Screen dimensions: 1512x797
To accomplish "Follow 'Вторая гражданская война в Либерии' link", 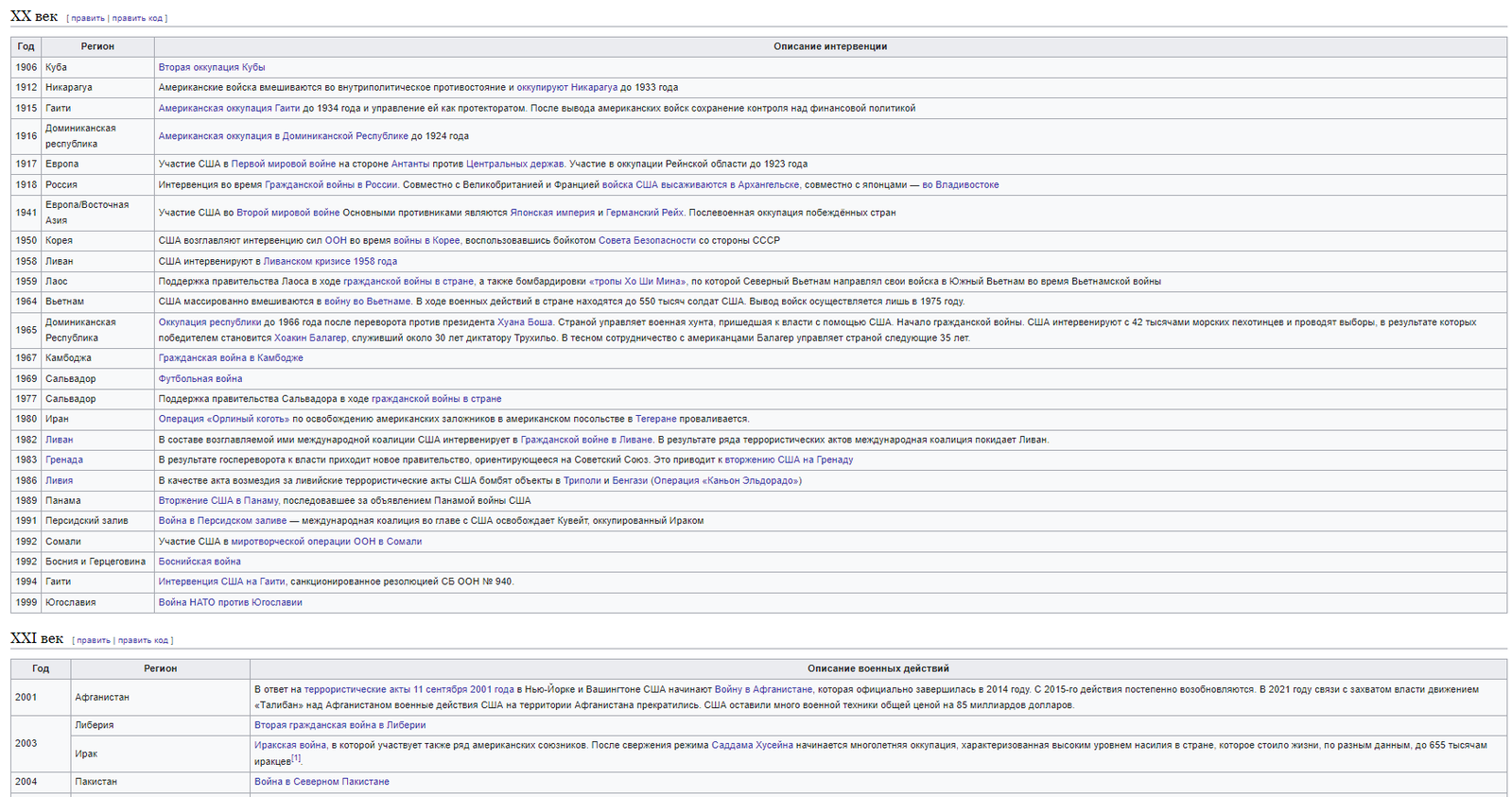I will click(x=340, y=725).
